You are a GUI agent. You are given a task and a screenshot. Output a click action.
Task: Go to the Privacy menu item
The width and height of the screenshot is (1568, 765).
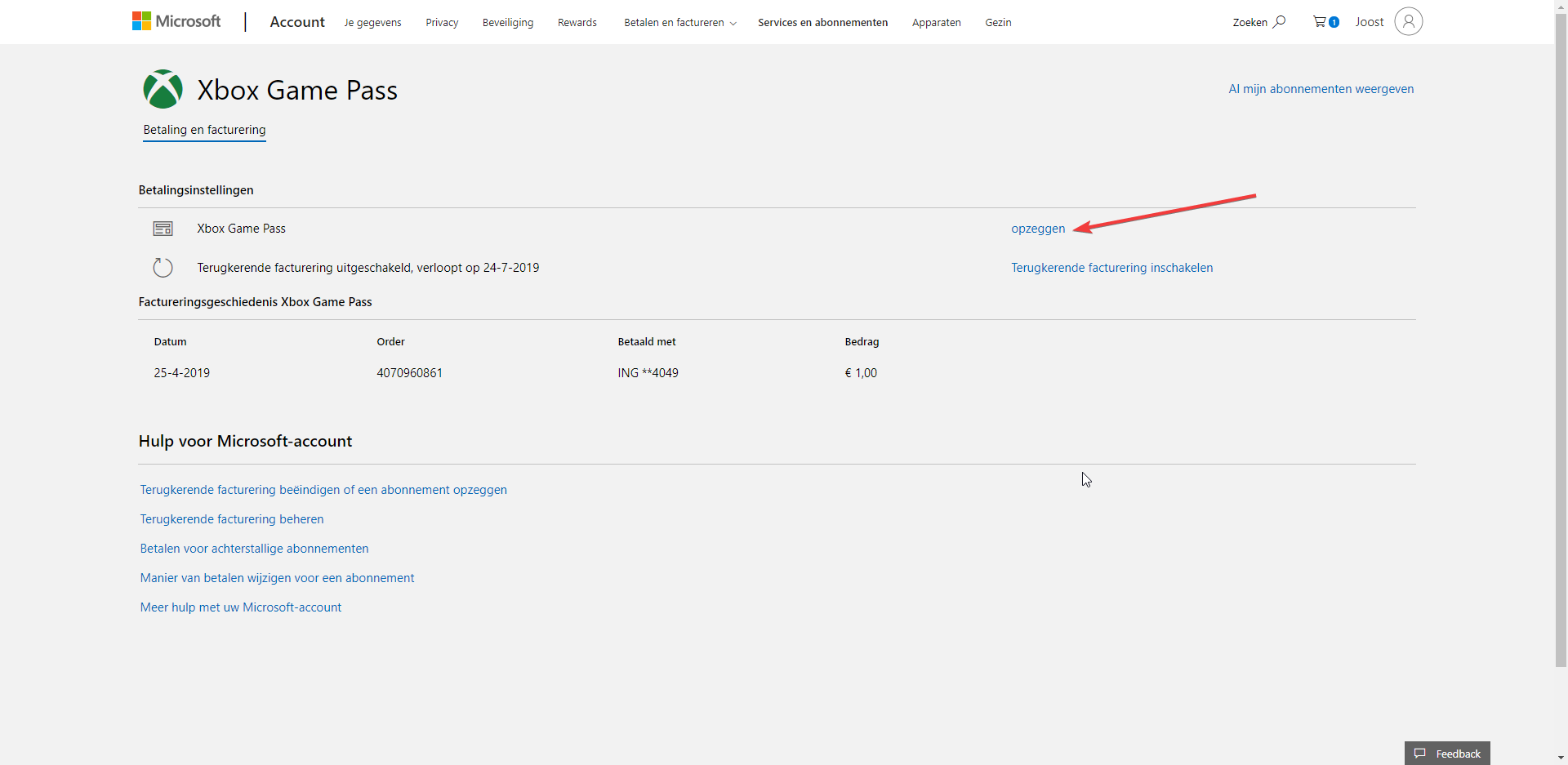[442, 23]
